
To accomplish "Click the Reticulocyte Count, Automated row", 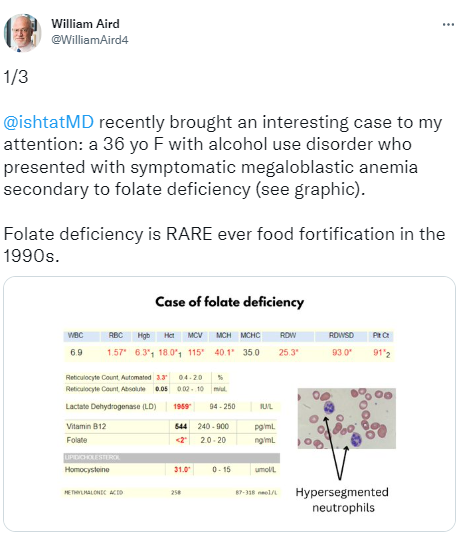I will tap(146, 377).
